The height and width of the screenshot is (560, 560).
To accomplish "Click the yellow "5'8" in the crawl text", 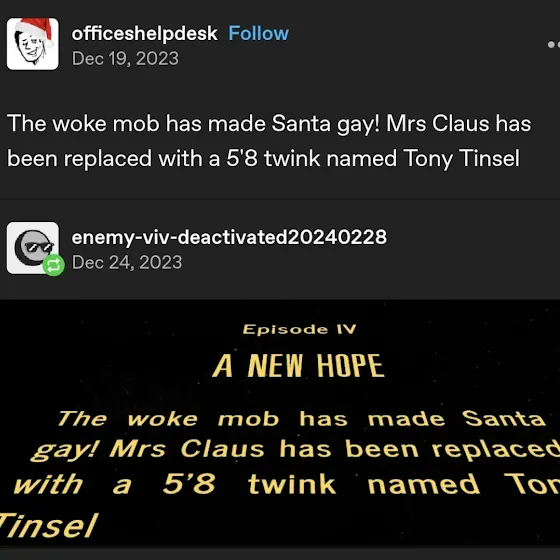I will [189, 484].
